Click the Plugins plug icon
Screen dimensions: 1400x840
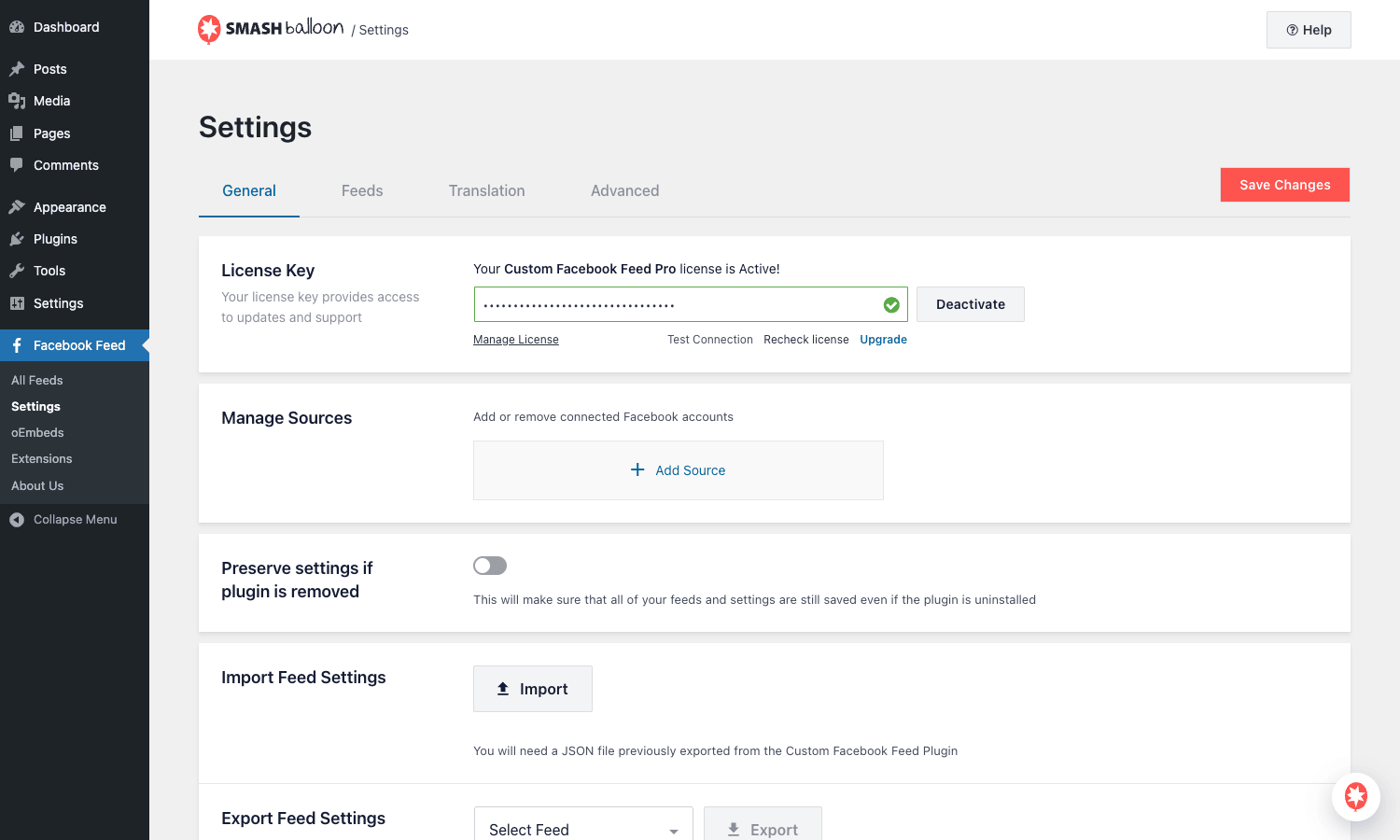pyautogui.click(x=17, y=239)
